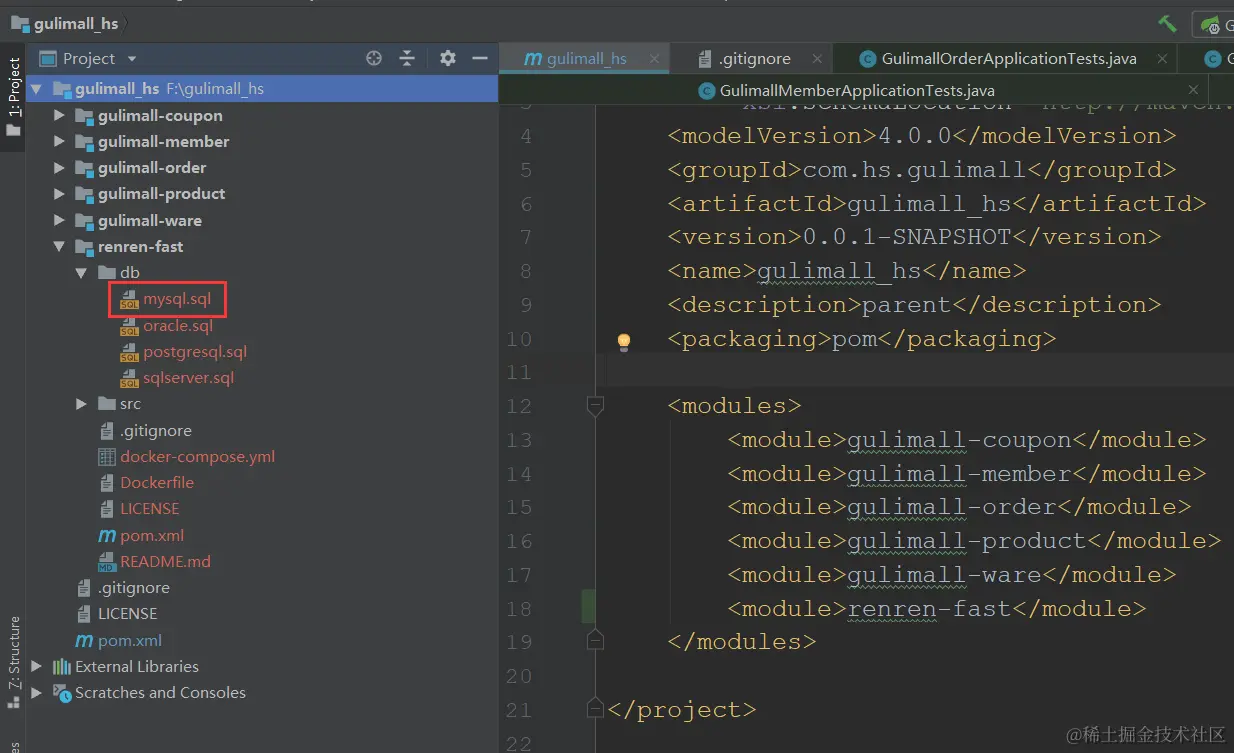Image resolution: width=1234 pixels, height=753 pixels.
Task: Collapse the gulimall_hs root node
Action: coord(37,89)
